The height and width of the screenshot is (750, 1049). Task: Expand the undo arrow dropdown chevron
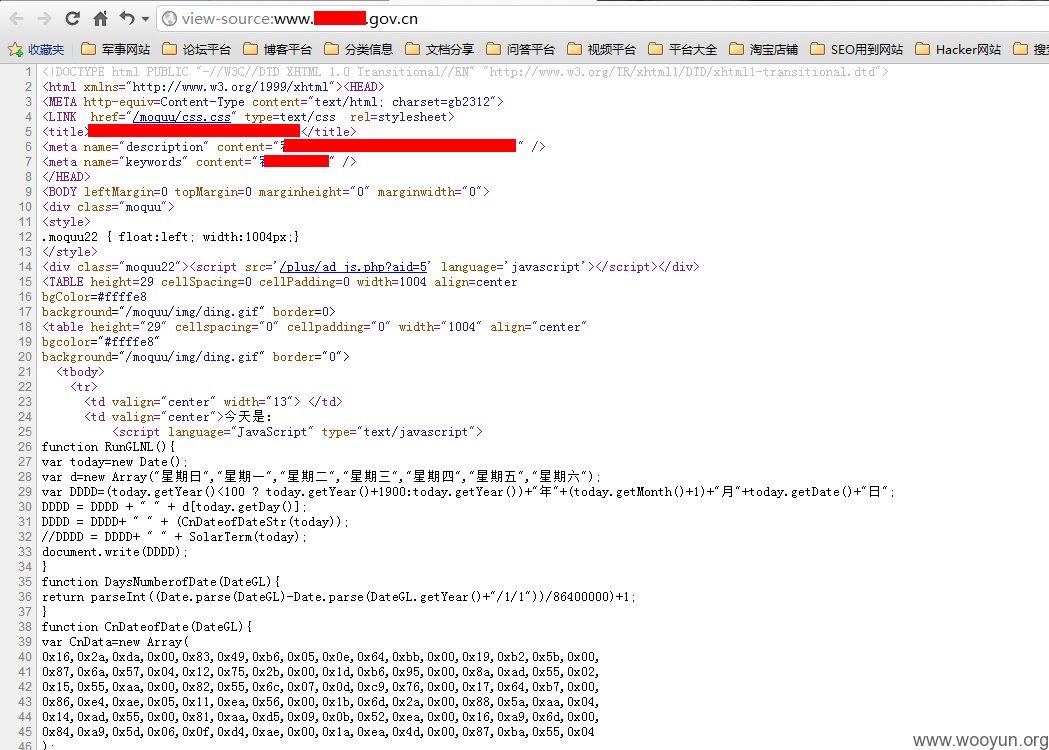(145, 19)
